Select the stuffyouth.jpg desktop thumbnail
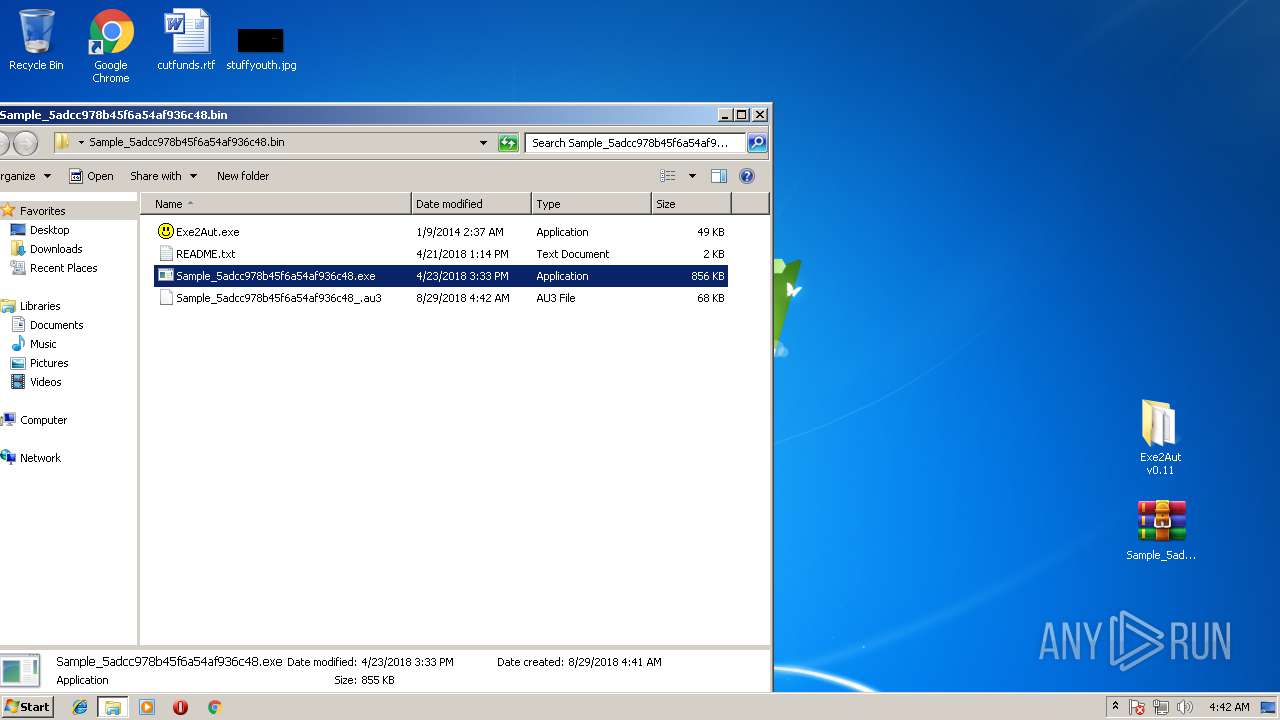 261,48
